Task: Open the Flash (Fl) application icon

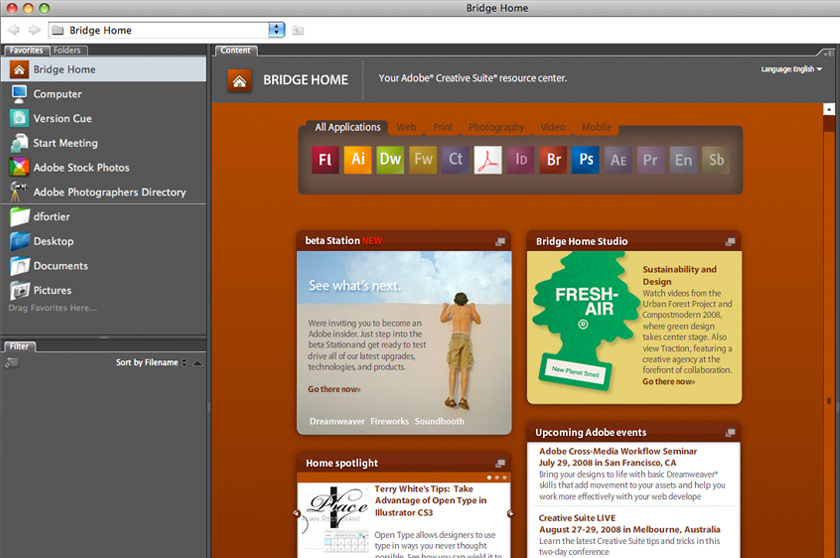Action: pyautogui.click(x=325, y=160)
